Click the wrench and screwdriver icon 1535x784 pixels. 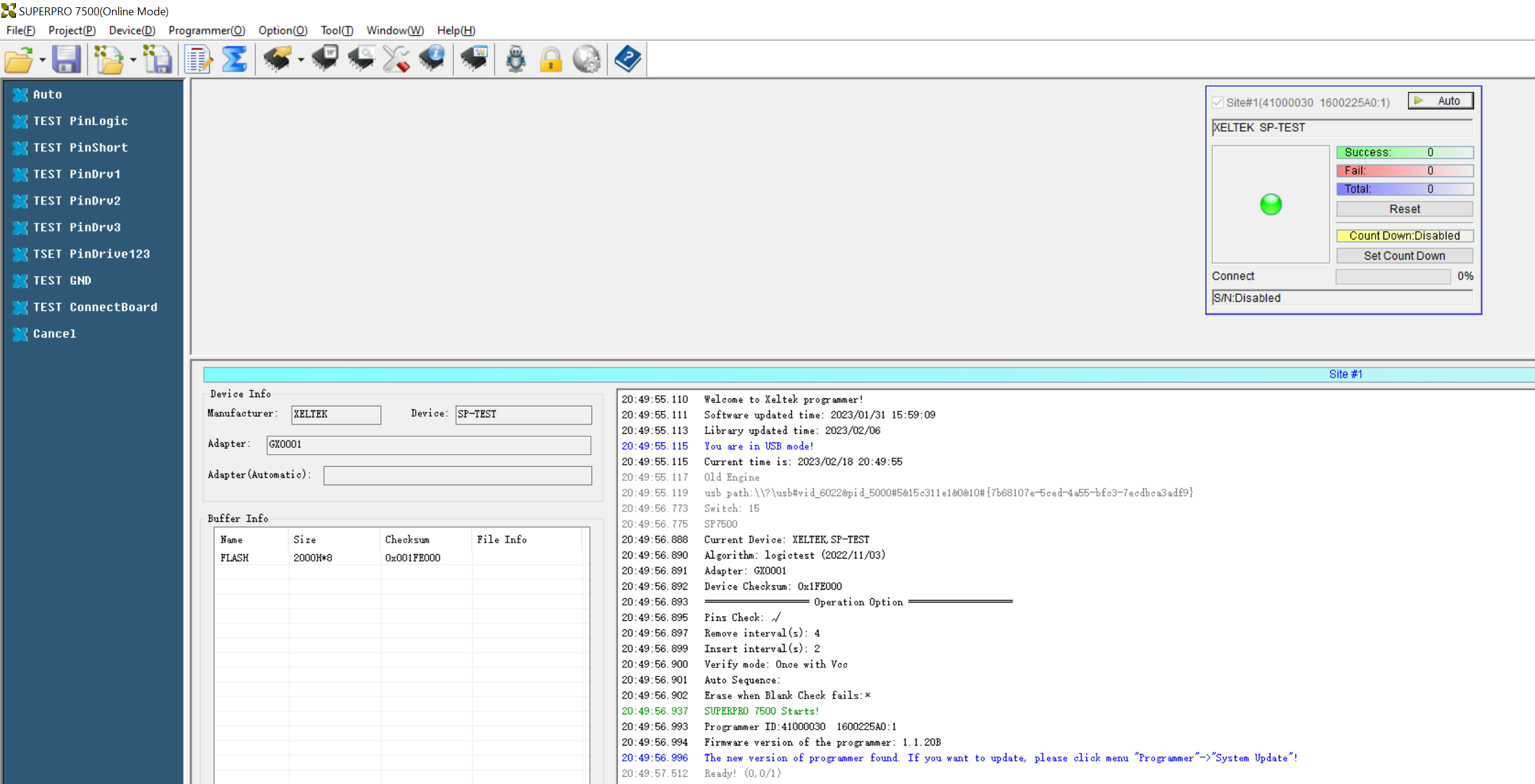pyautogui.click(x=397, y=60)
